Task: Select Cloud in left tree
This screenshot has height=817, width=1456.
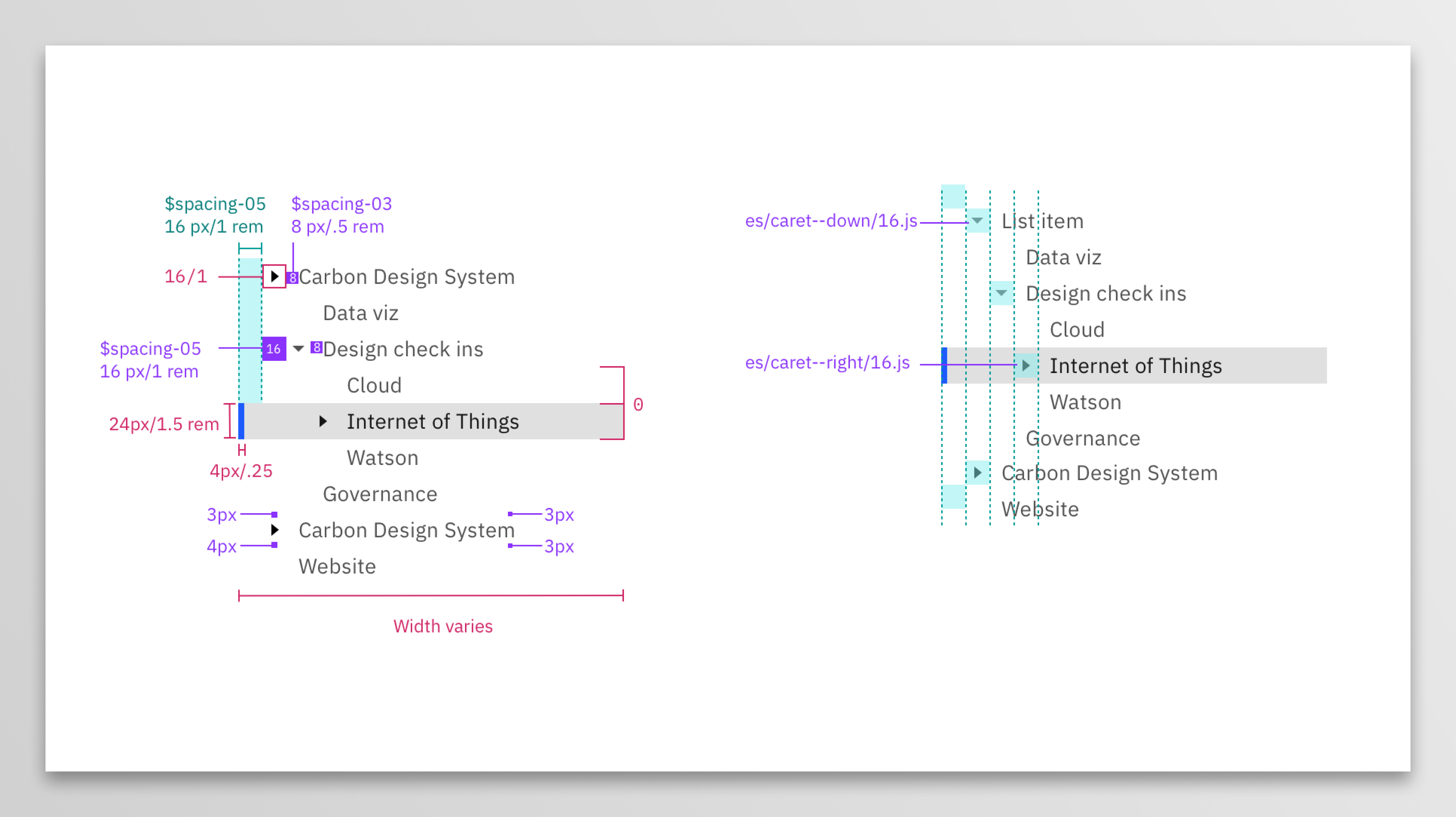Action: pyautogui.click(x=374, y=386)
